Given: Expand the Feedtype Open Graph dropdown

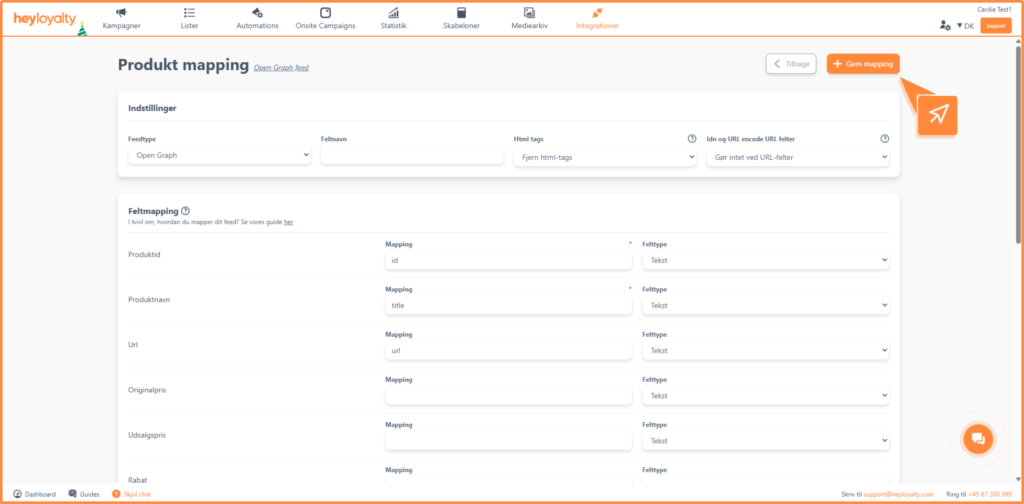Looking at the screenshot, I should click(x=219, y=156).
